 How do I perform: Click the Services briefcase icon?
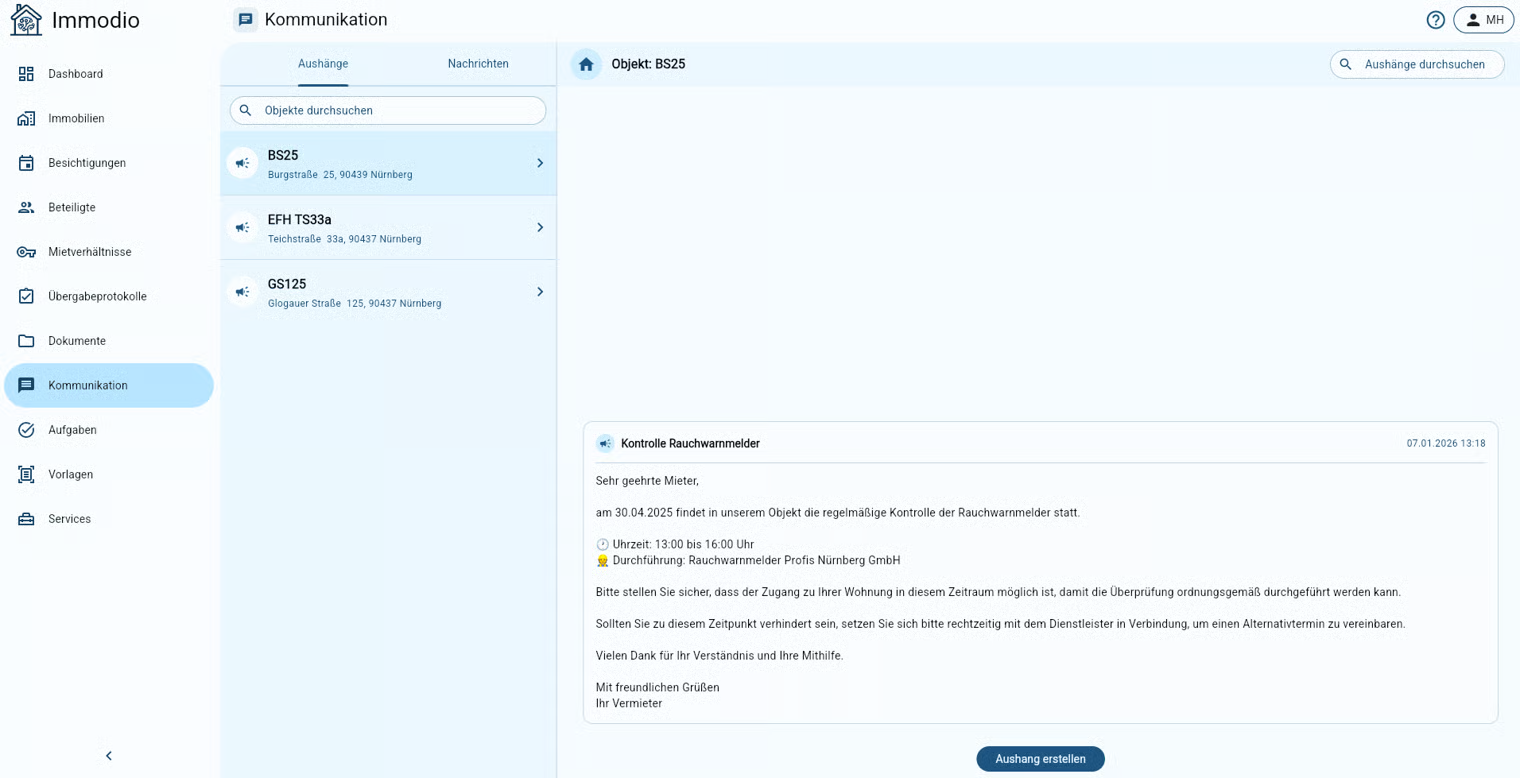pos(27,519)
